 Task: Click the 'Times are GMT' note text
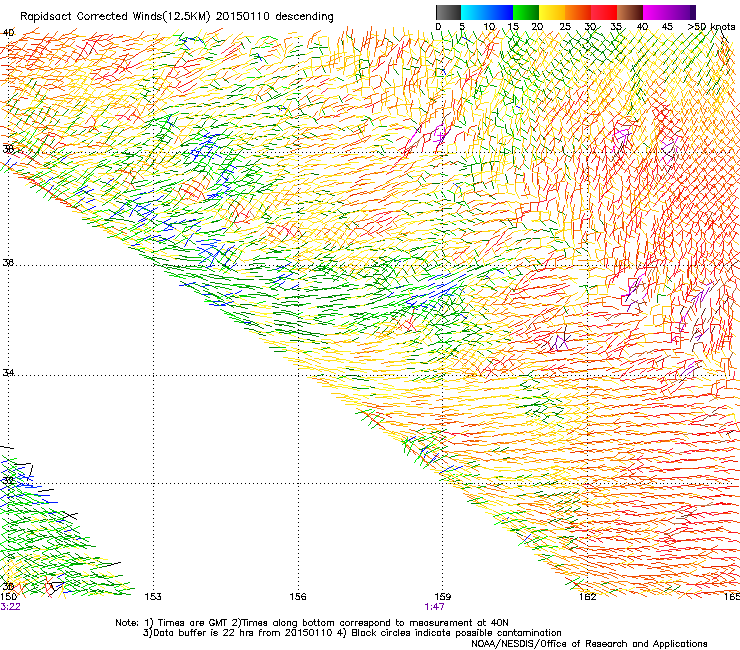coord(193,623)
